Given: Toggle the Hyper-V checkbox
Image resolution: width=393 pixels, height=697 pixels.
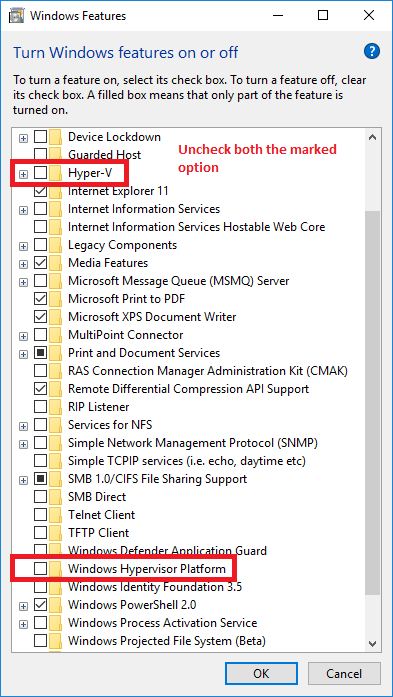Looking at the screenshot, I should tap(40, 173).
